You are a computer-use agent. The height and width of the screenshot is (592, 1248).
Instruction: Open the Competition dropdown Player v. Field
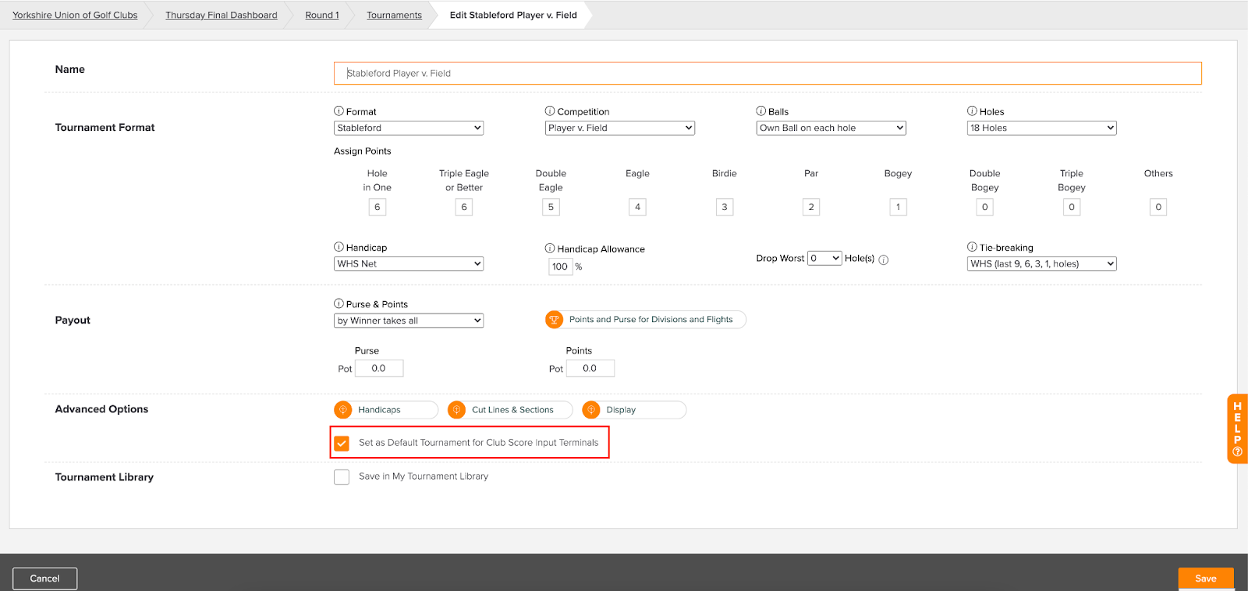(620, 128)
